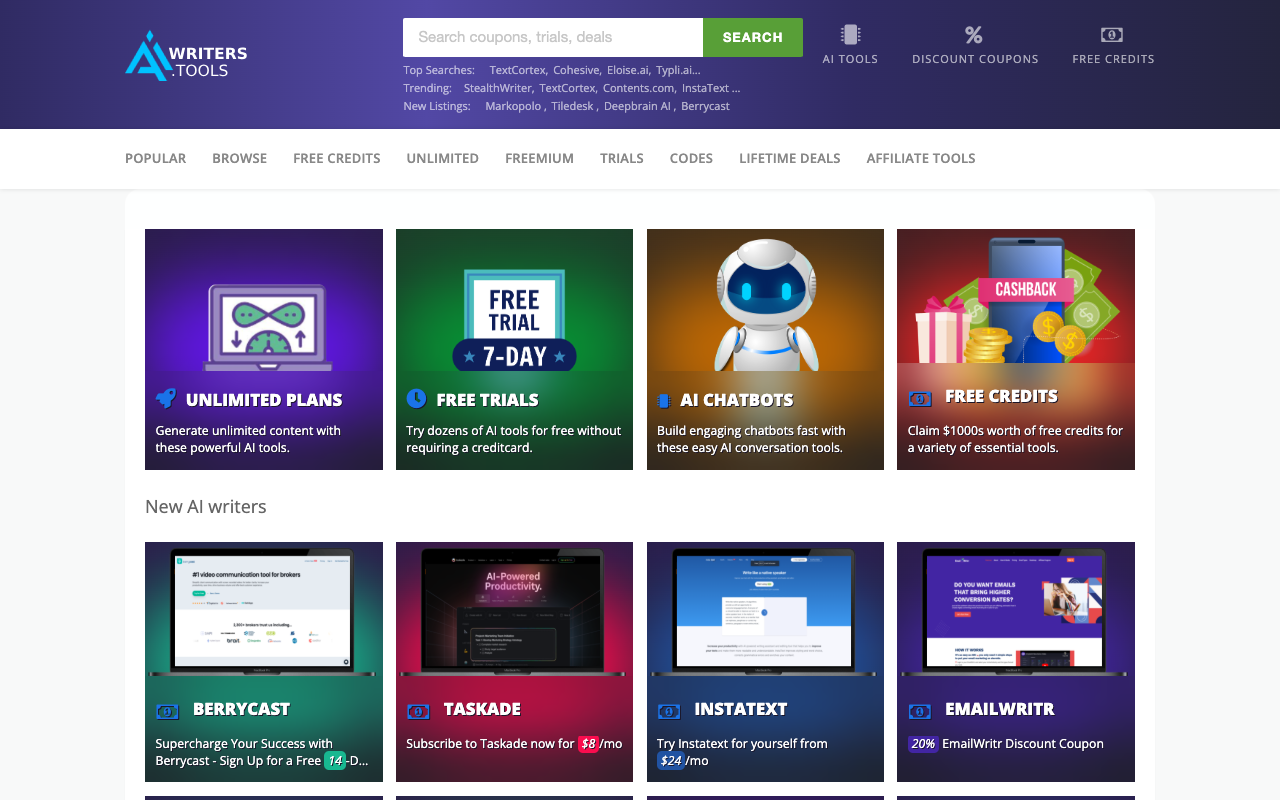Open Unlimited Plans infinity laptop image
Image resolution: width=1280 pixels, height=800 pixels.
pos(264,300)
